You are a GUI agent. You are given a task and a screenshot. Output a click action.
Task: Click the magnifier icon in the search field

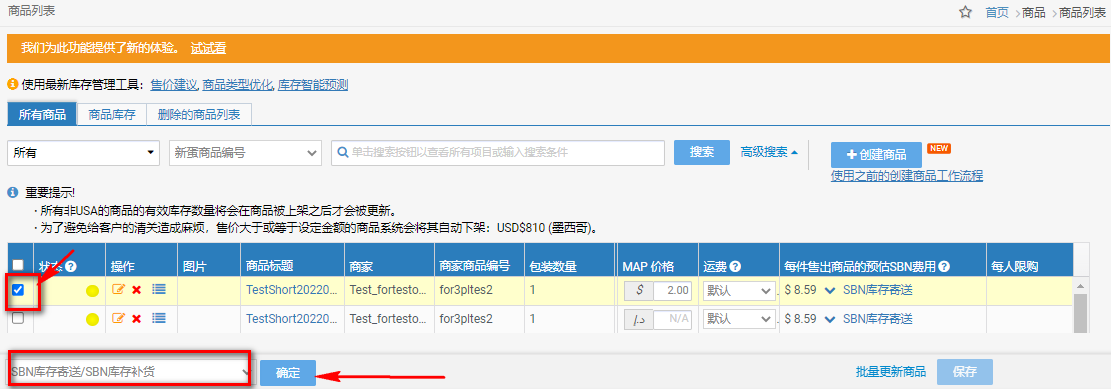coord(343,152)
